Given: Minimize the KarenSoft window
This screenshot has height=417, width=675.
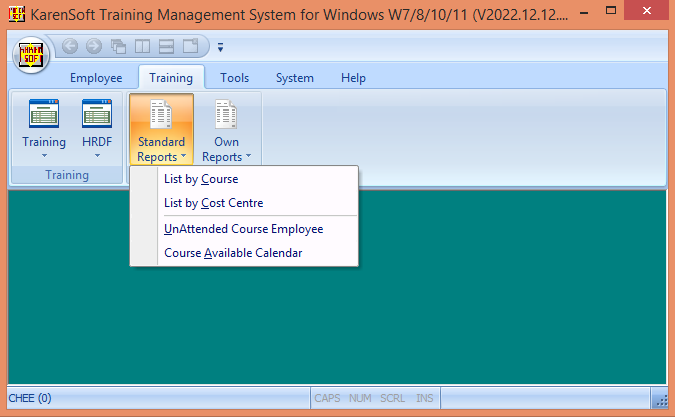Looking at the screenshot, I should tap(584, 13).
